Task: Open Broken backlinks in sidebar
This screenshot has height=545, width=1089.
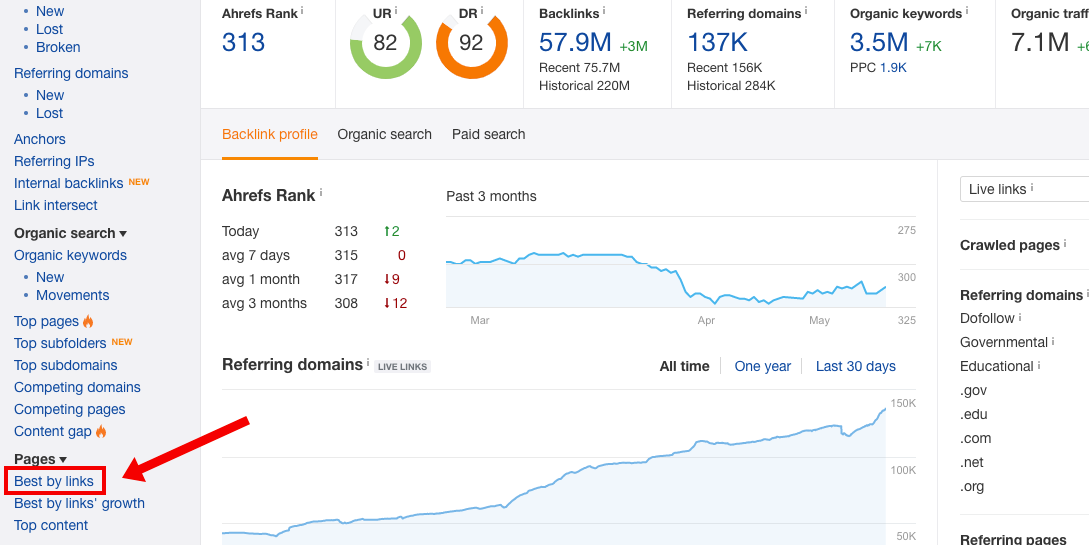Action: point(58,47)
